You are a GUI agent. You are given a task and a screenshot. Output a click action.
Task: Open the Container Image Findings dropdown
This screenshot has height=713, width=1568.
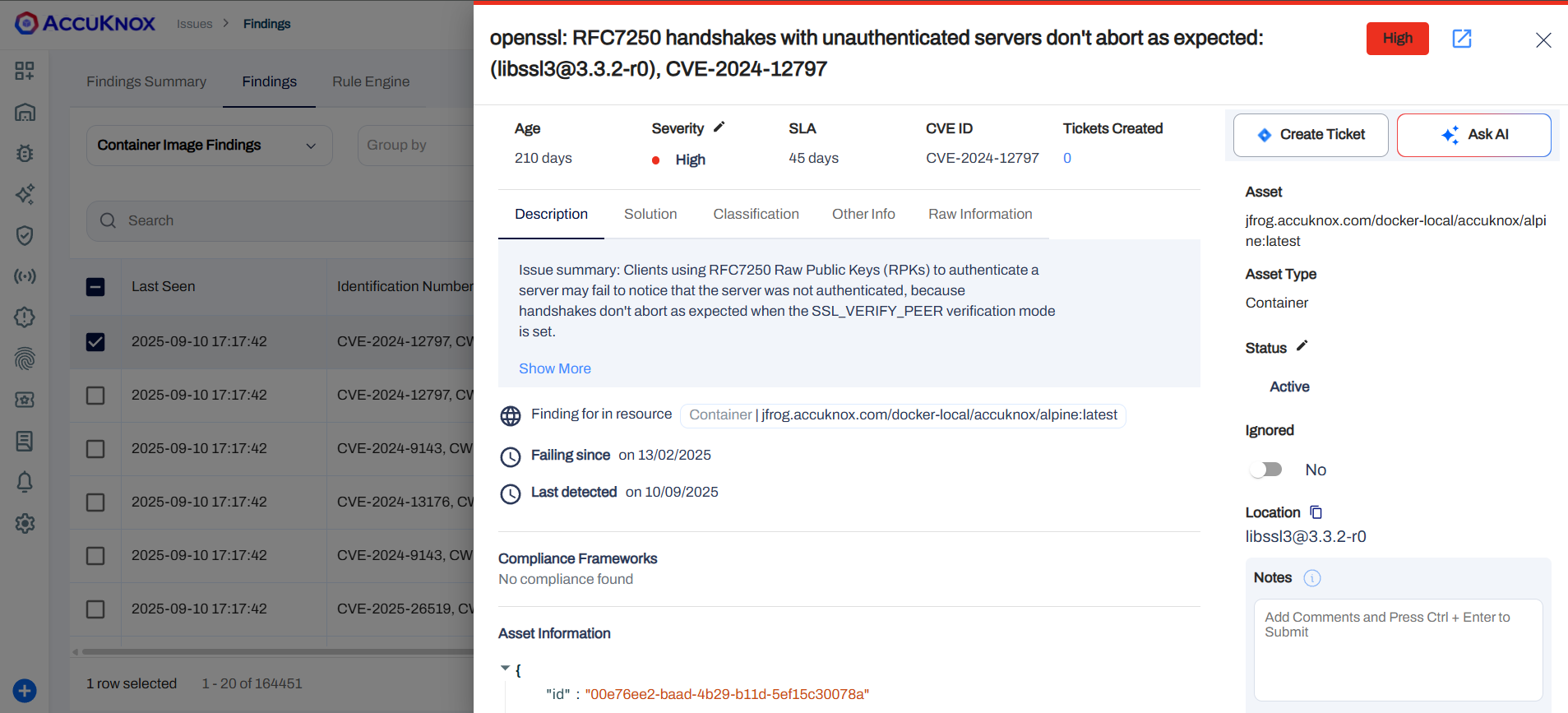click(x=209, y=146)
